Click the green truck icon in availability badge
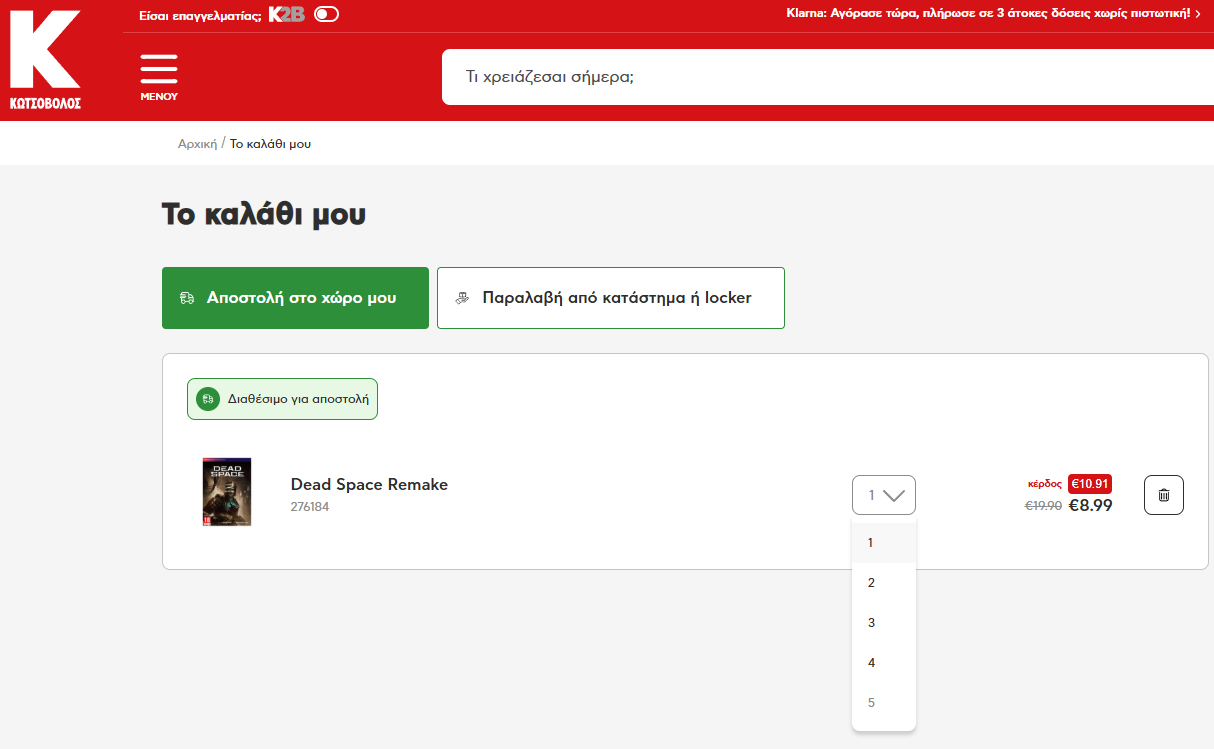The image size is (1214, 749). pos(207,399)
